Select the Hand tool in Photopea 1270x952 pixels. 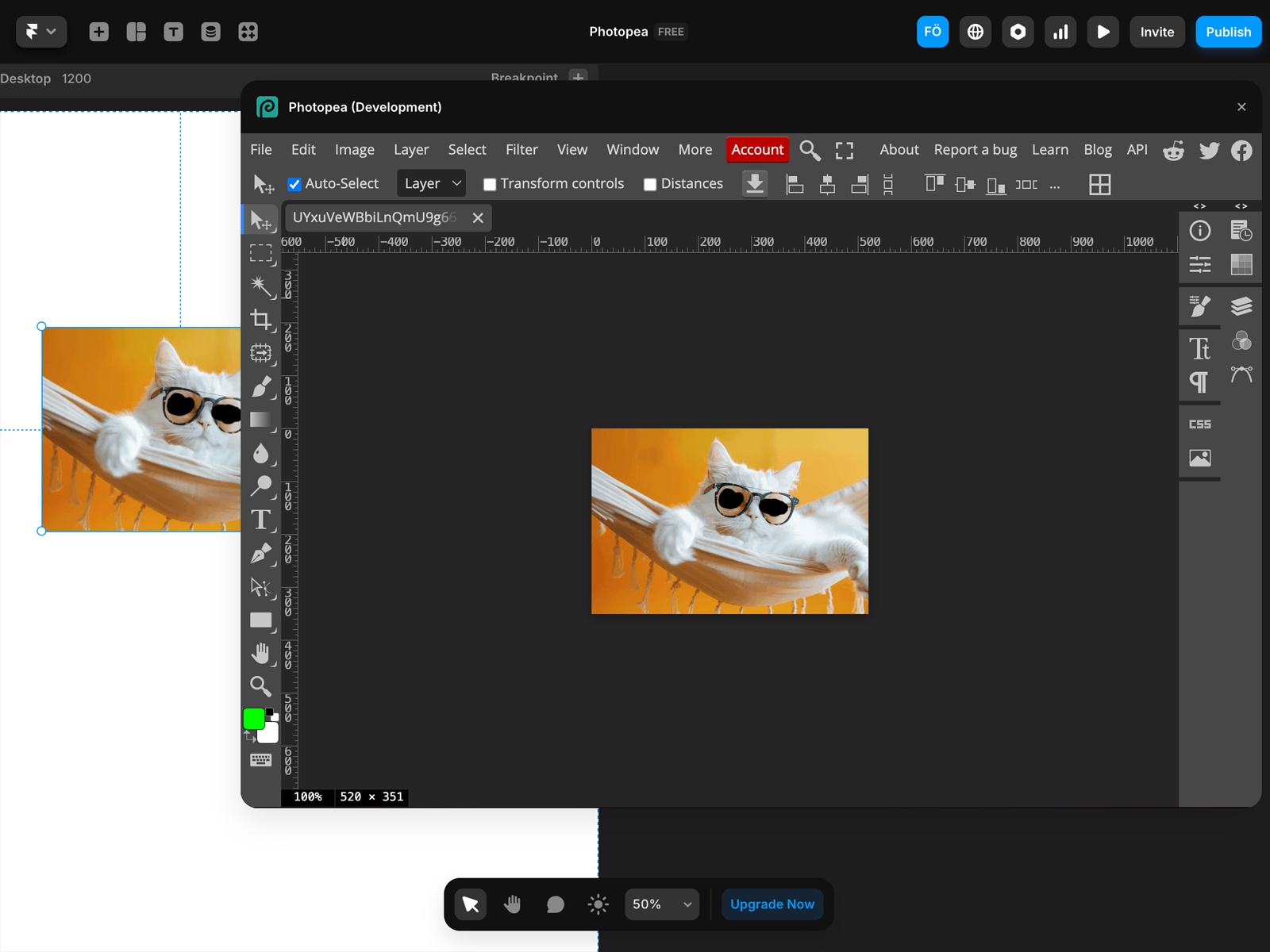click(x=261, y=654)
